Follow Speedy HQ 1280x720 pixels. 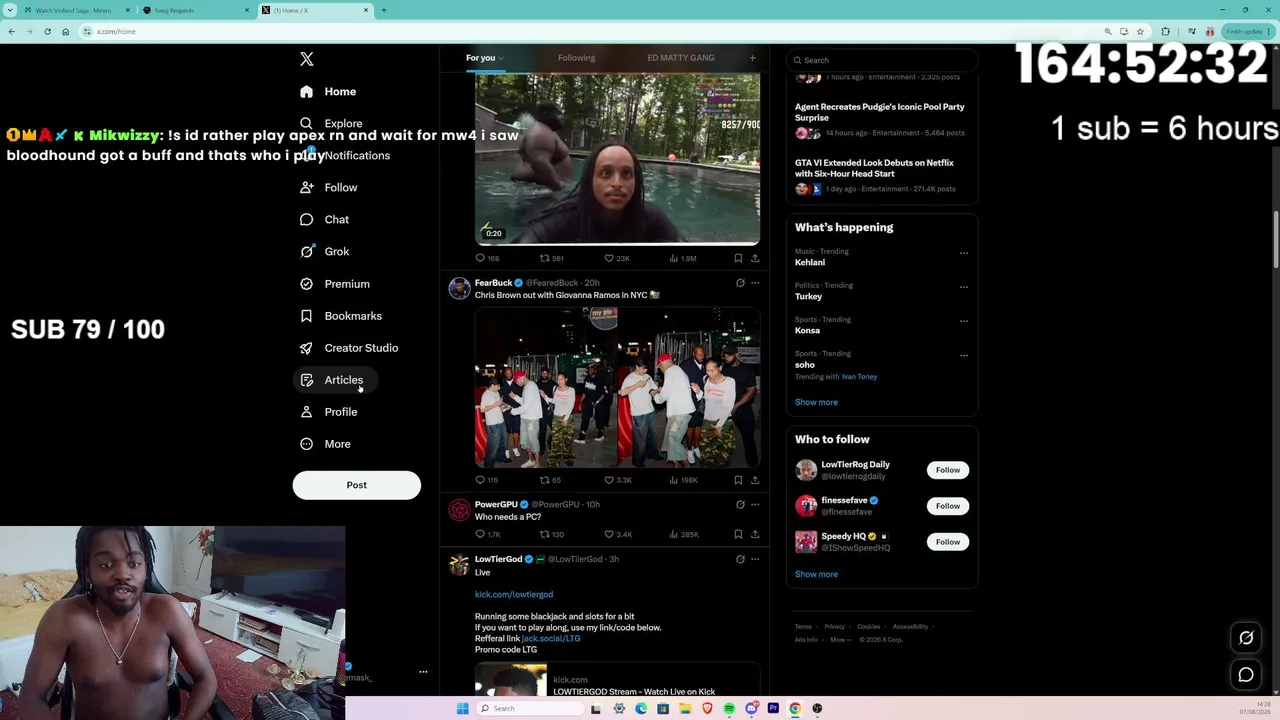point(948,542)
